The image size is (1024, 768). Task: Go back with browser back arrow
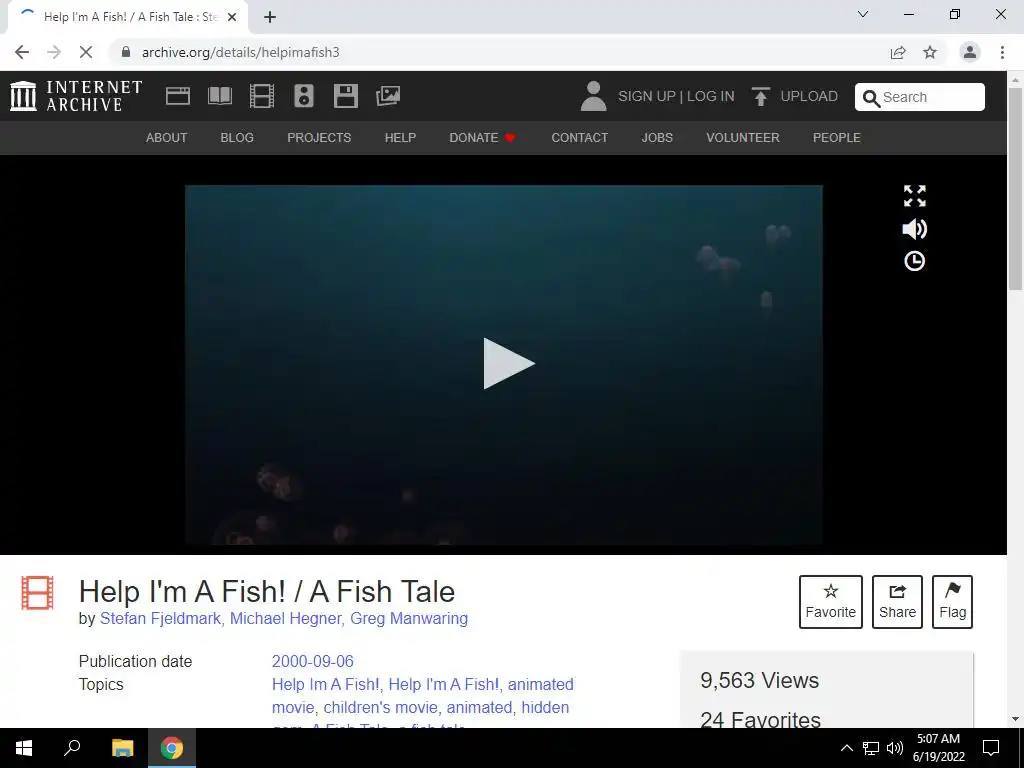22,52
